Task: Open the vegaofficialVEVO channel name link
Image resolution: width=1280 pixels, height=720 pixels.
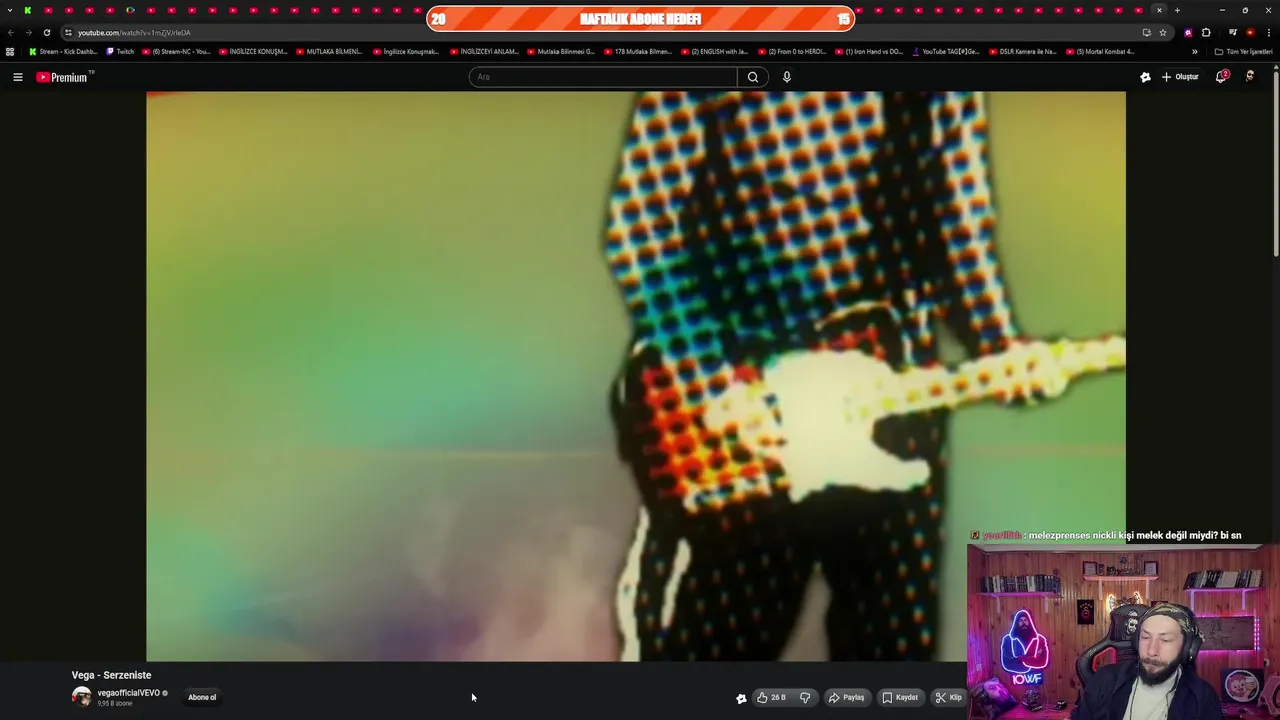Action: click(x=129, y=693)
